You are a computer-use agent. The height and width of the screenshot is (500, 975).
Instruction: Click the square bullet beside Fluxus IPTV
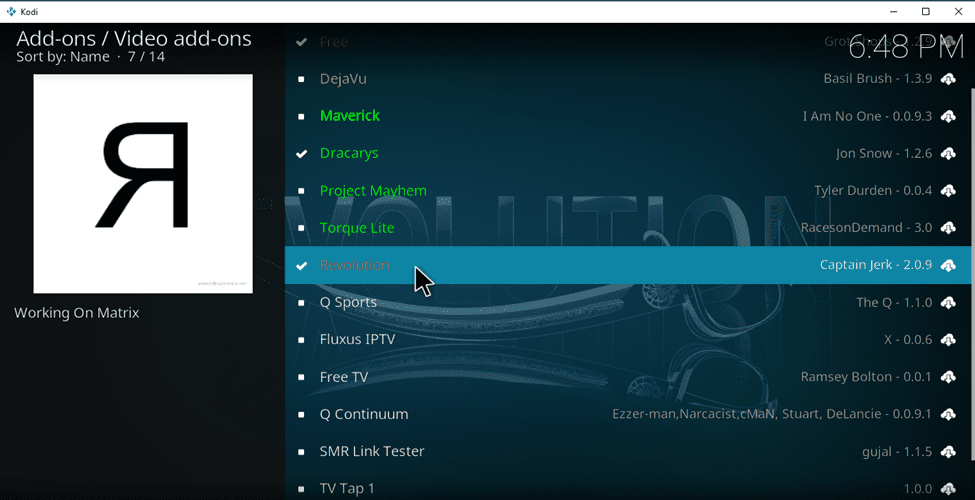(302, 340)
